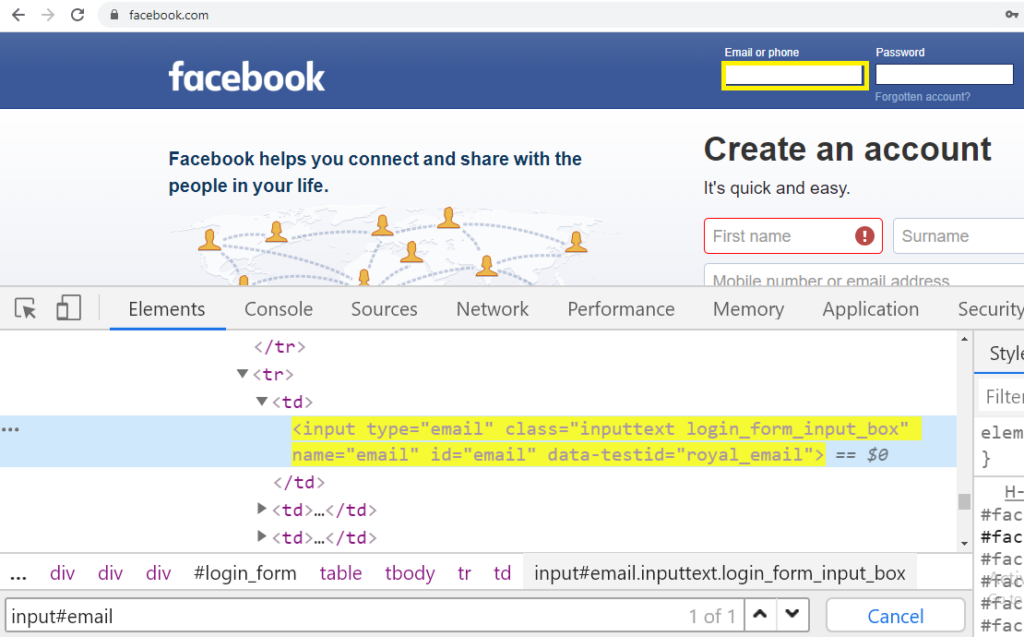Select the #login_form breadcrumb
The width and height of the screenshot is (1024, 637).
tap(245, 574)
